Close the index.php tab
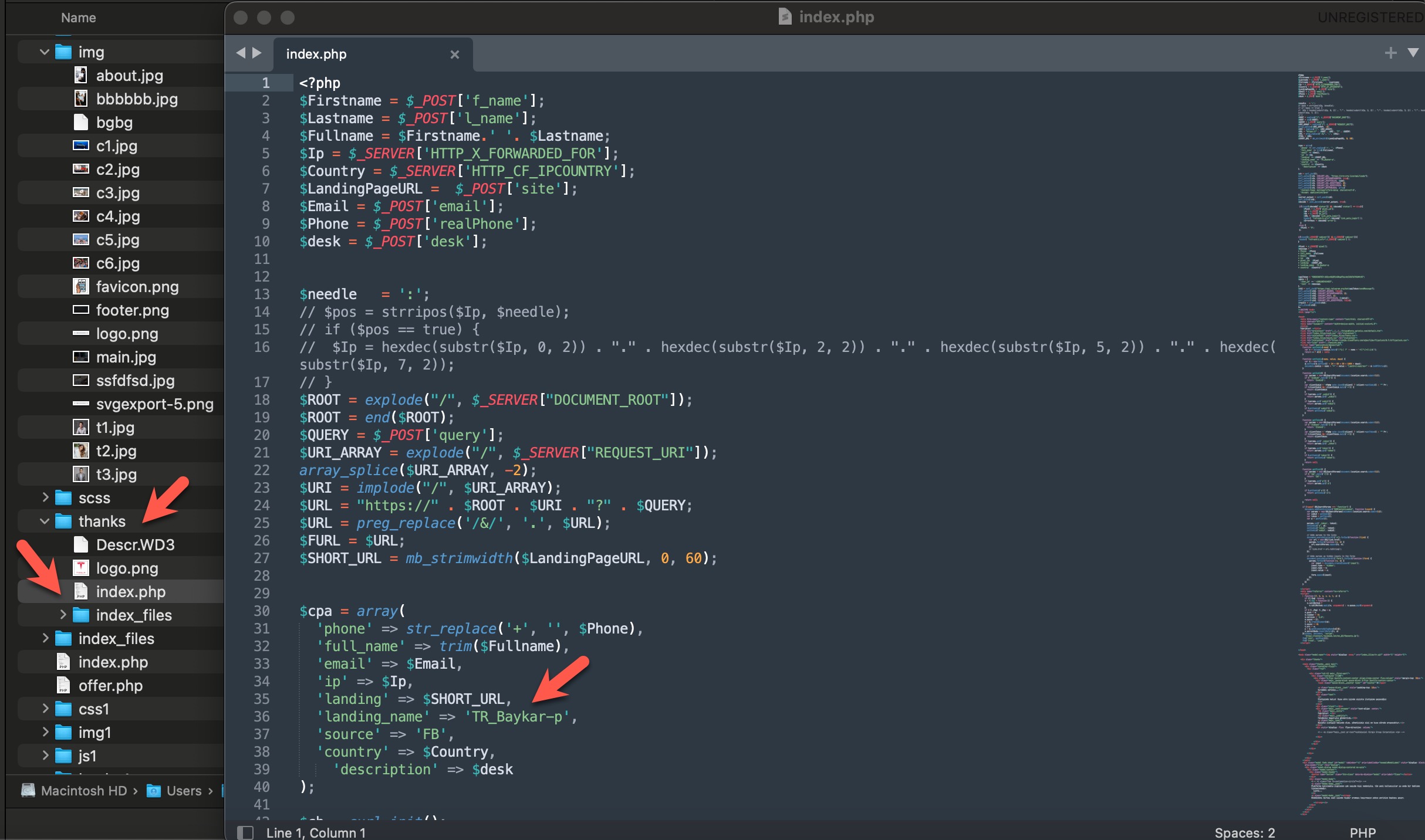This screenshot has height=840, width=1425. point(454,55)
